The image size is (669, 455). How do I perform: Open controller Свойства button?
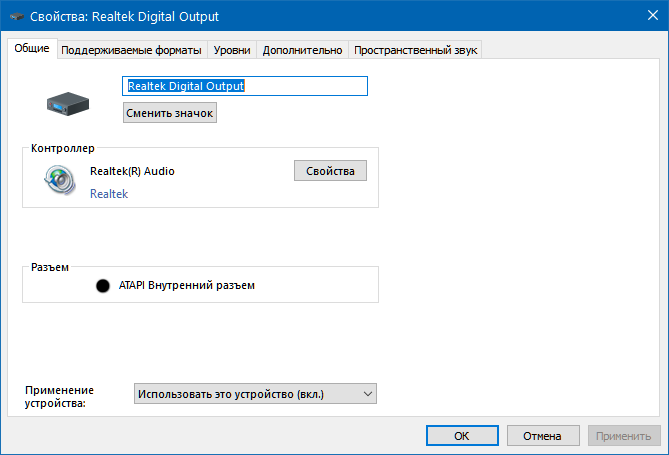tap(330, 171)
